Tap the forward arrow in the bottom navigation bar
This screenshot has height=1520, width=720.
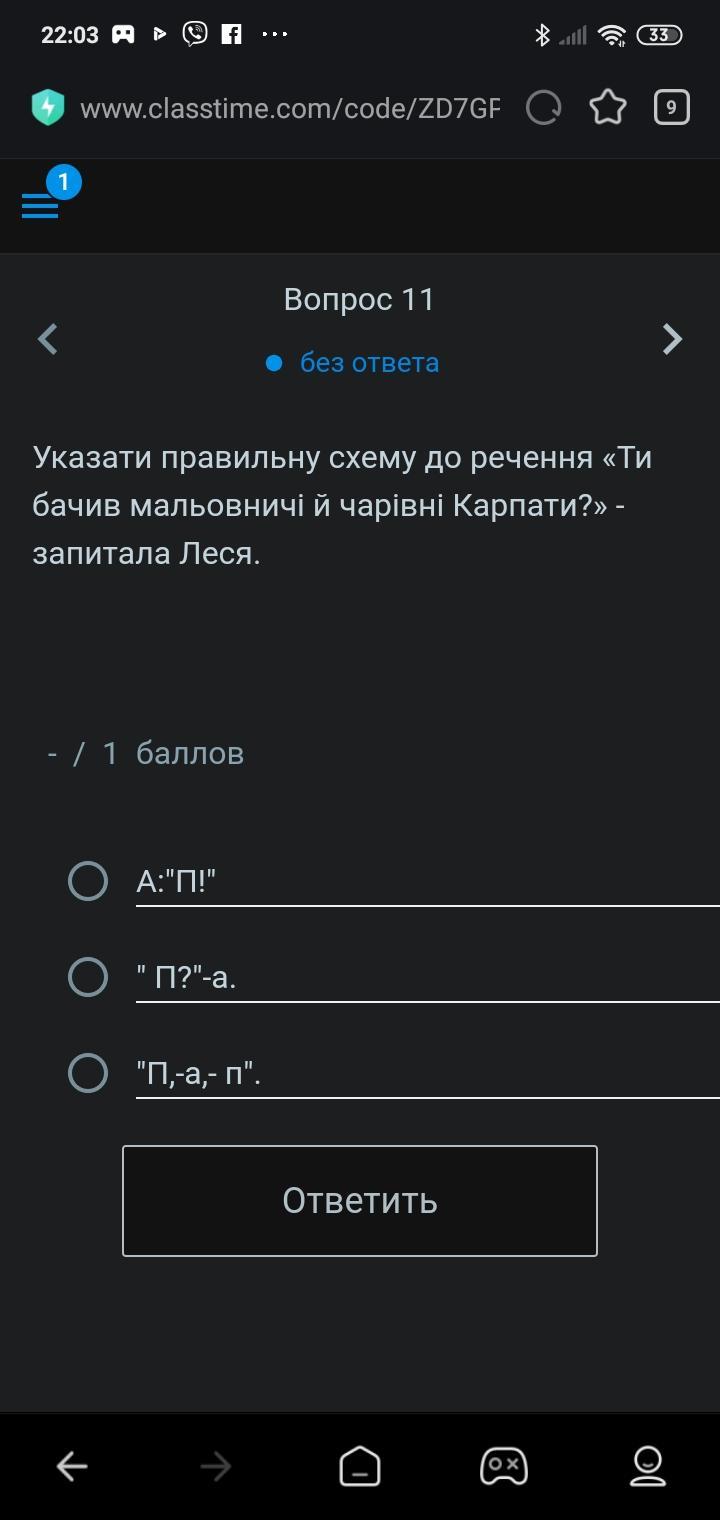[216, 1467]
